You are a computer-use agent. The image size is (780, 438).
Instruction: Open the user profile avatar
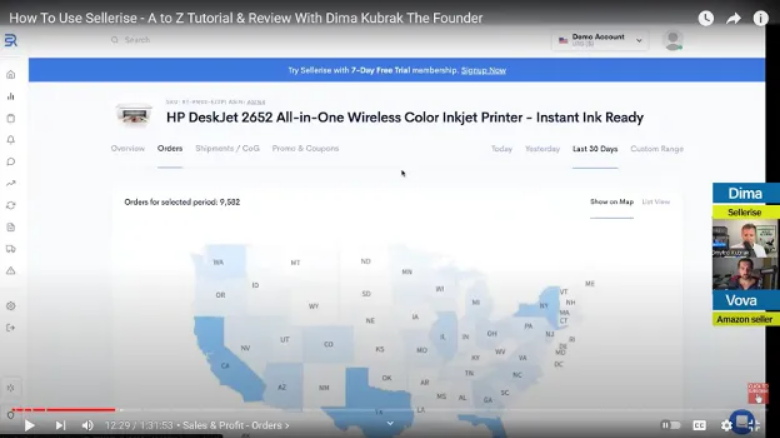point(673,40)
